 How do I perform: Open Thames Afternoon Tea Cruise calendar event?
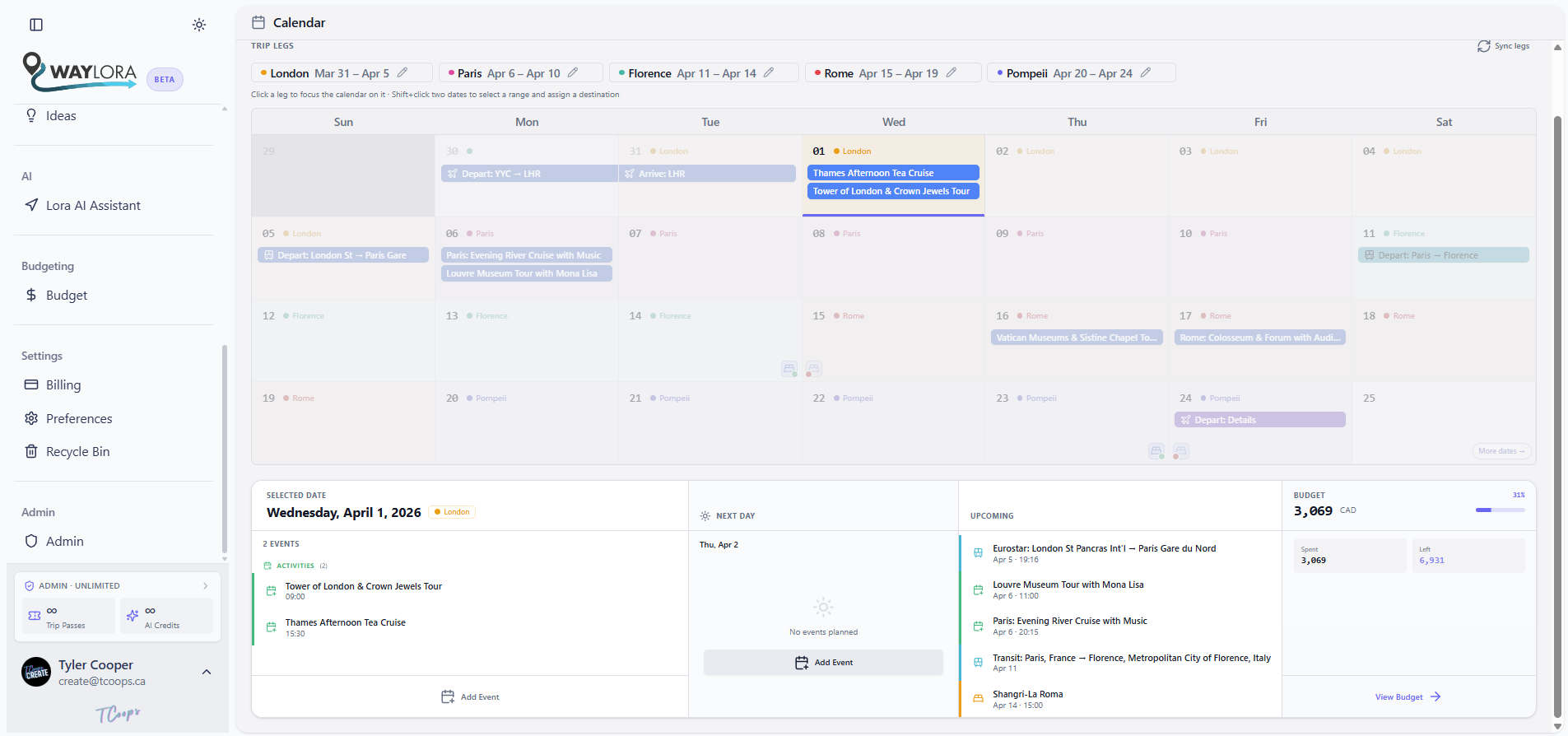pos(893,173)
